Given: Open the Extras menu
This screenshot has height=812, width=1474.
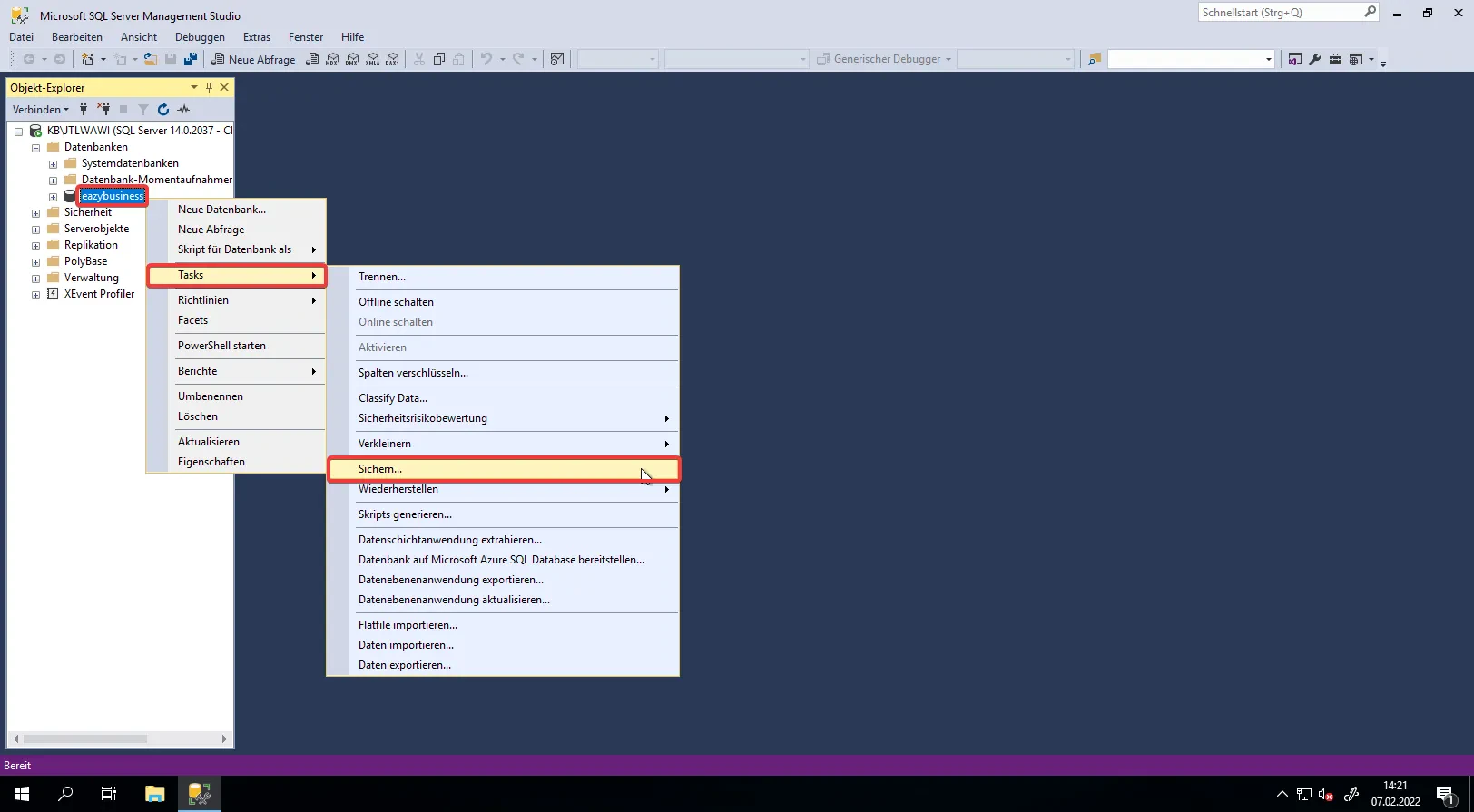Looking at the screenshot, I should 257,37.
